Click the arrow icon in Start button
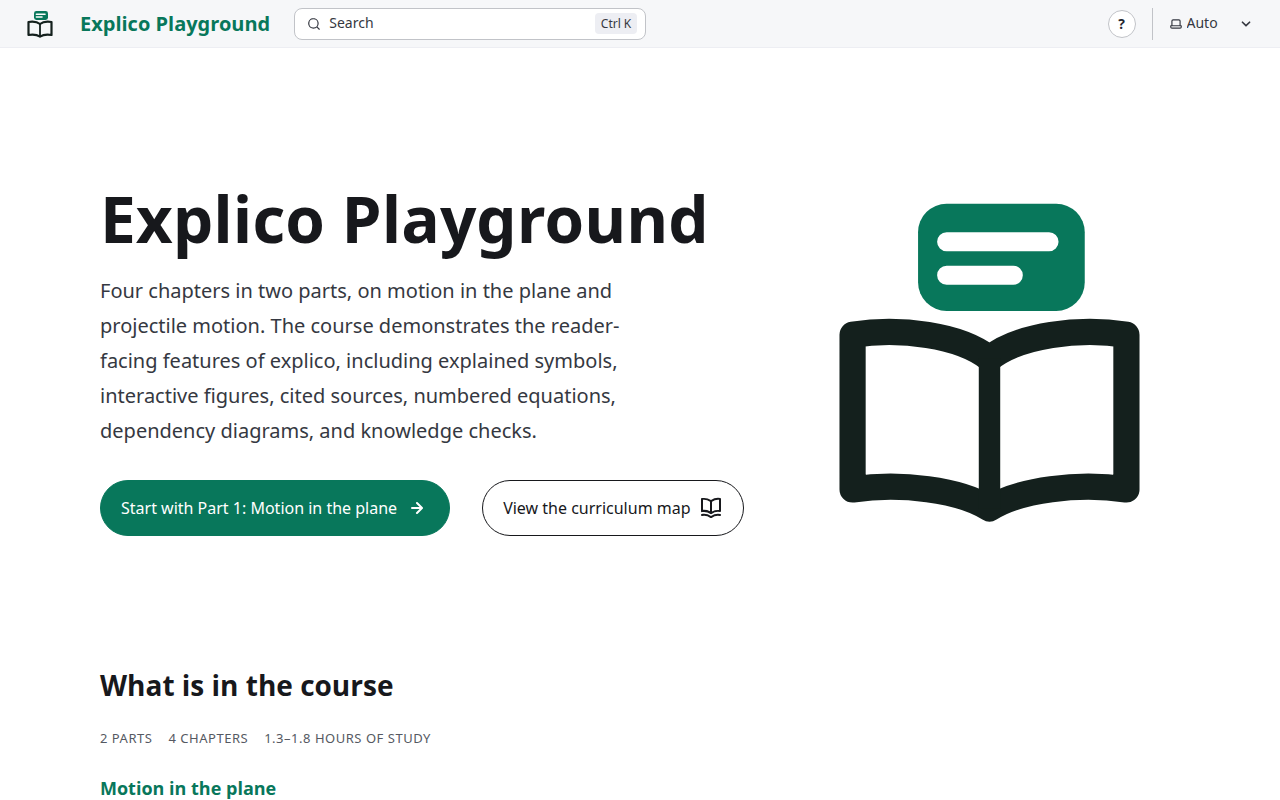This screenshot has width=1280, height=800. tap(418, 508)
